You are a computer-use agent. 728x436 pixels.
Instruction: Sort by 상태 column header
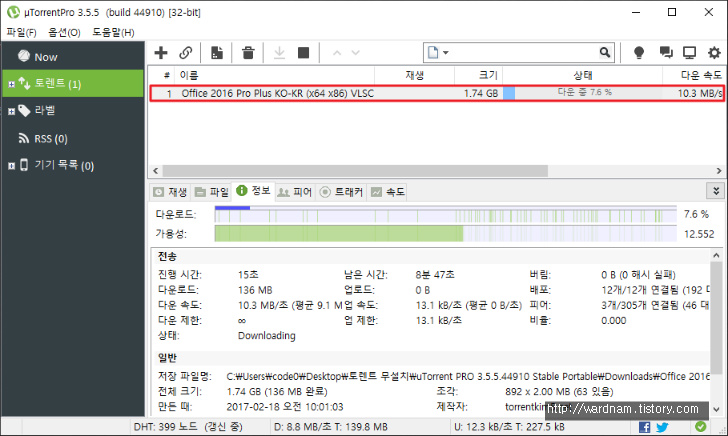click(x=582, y=75)
